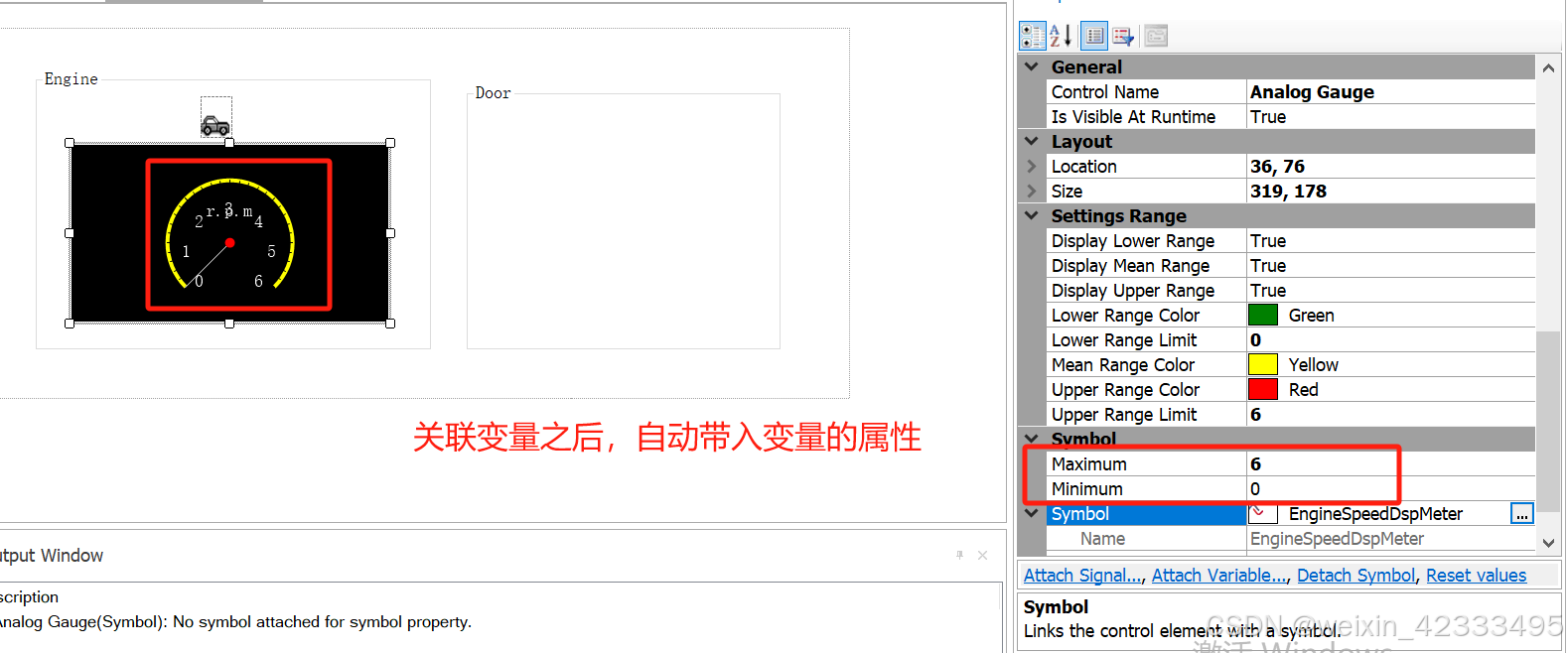
Task: Click the Detach Symbol link
Action: click(1355, 575)
